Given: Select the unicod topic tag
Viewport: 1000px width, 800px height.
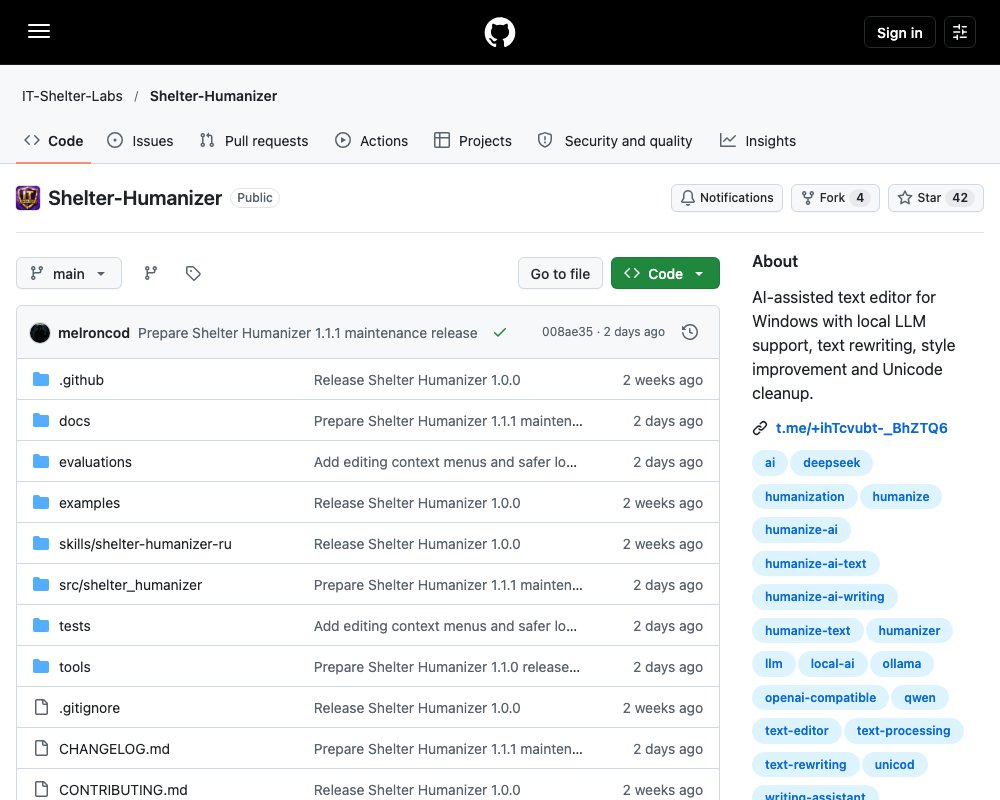Looking at the screenshot, I should point(894,764).
